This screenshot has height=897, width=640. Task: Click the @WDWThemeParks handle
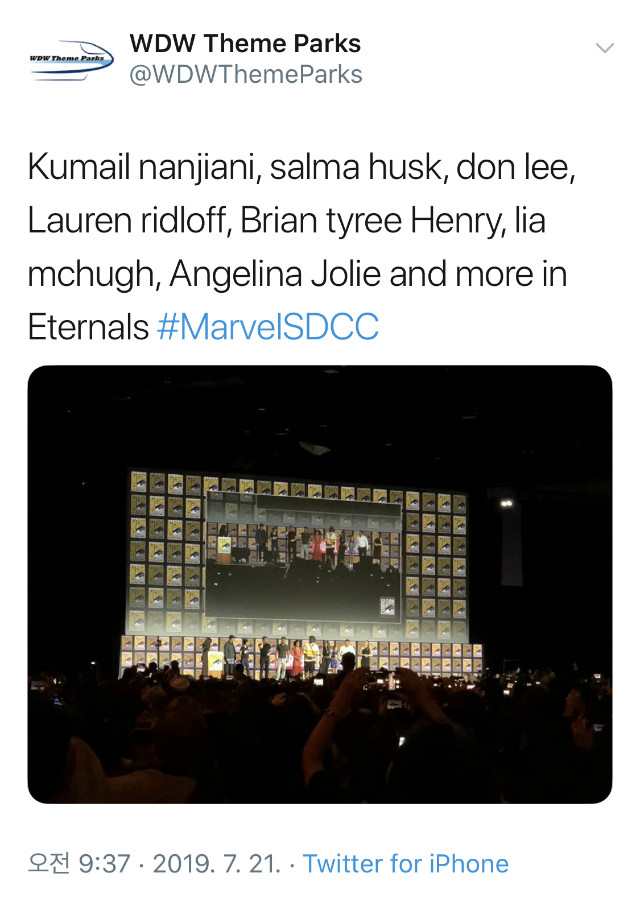[x=244, y=74]
